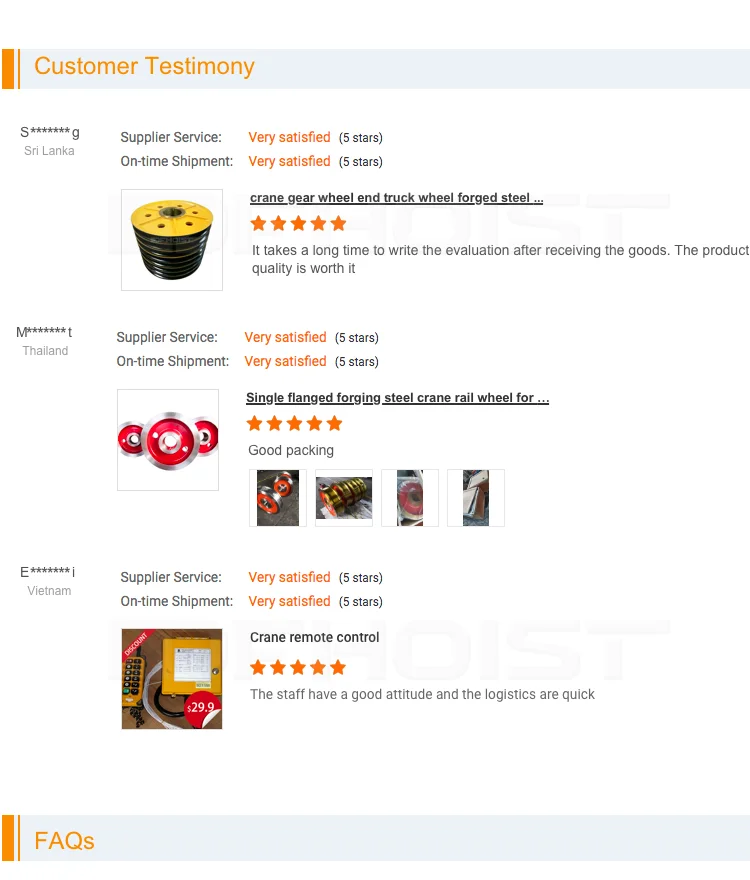Open the crane gear wheel product link
The image size is (750, 880).
point(396,198)
